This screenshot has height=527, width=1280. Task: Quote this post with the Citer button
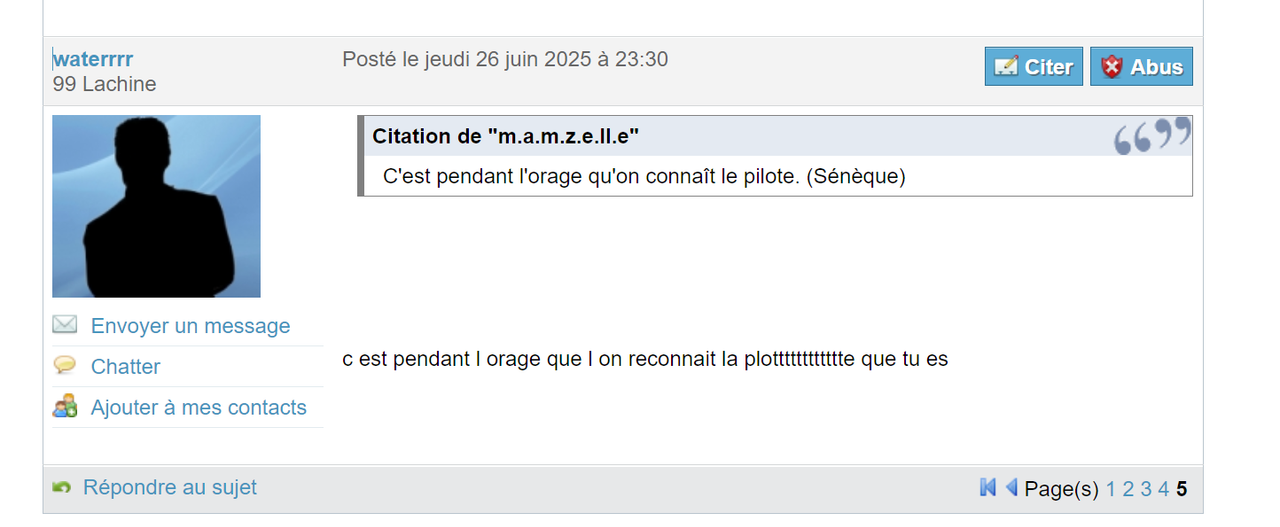1034,67
